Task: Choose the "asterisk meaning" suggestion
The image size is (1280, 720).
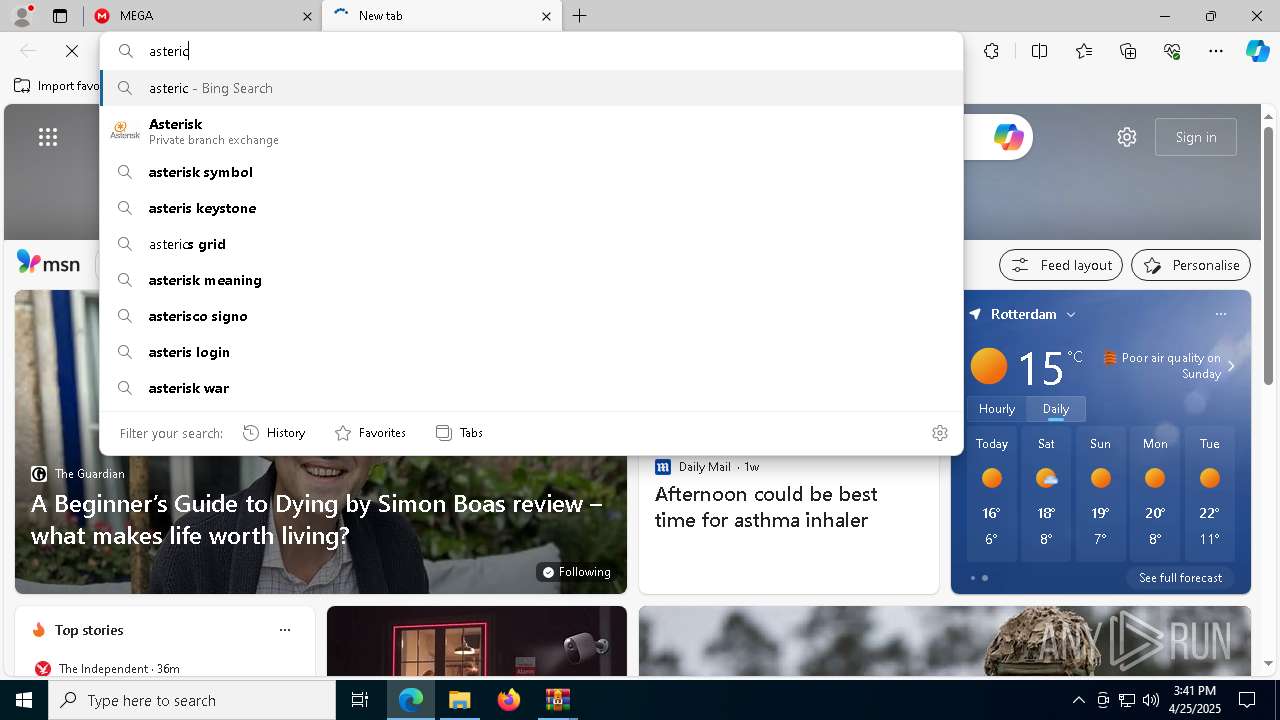Action: [531, 280]
